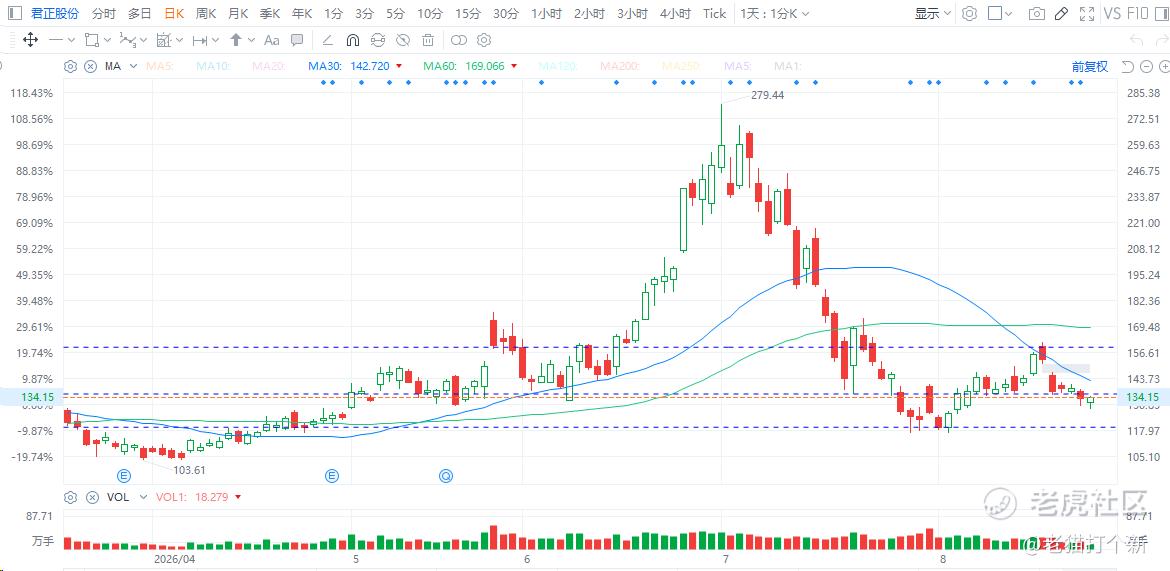Click the overlapping circles compare icon

[459, 40]
